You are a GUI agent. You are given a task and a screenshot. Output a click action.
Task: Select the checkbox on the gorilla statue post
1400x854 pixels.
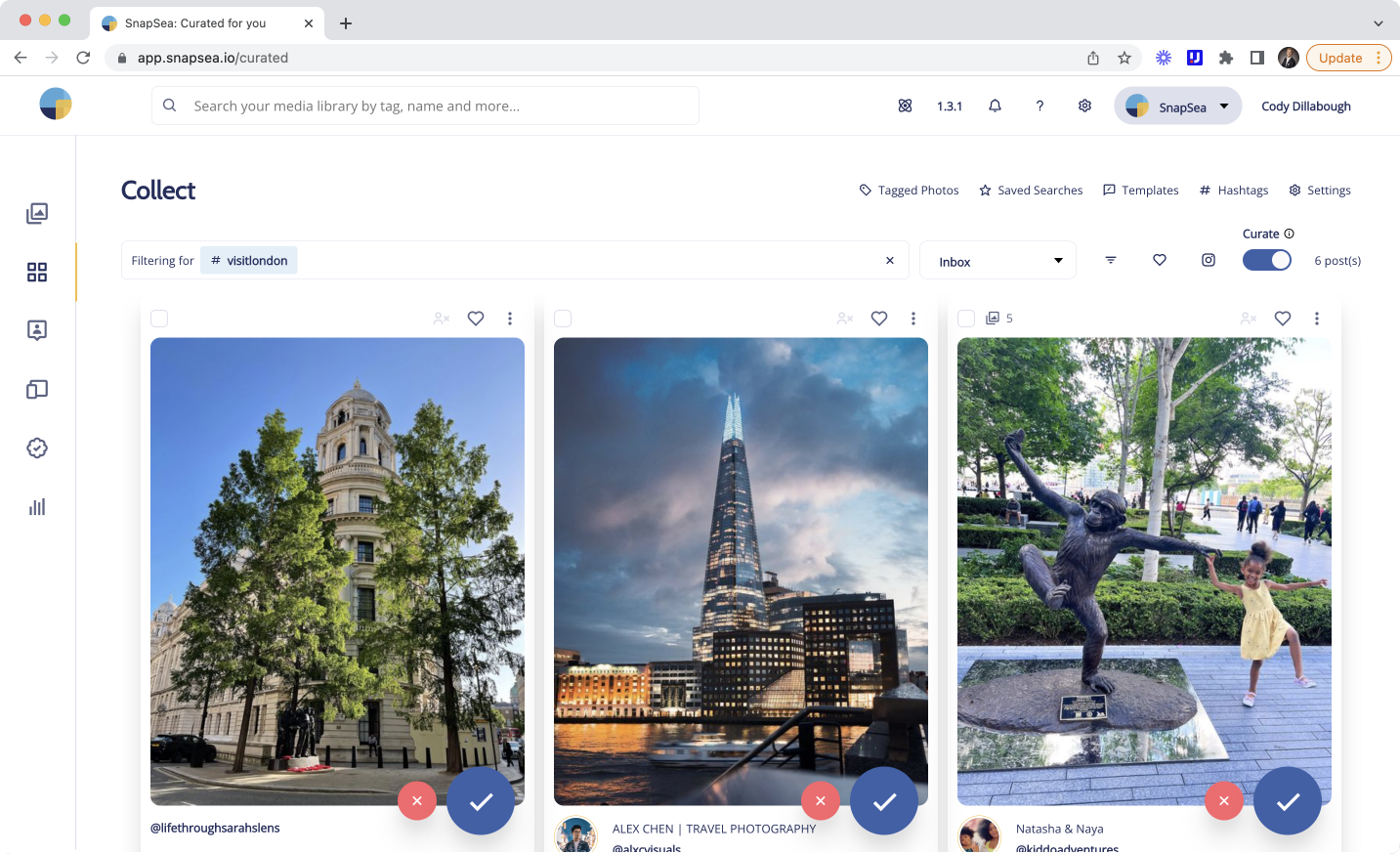click(x=966, y=318)
